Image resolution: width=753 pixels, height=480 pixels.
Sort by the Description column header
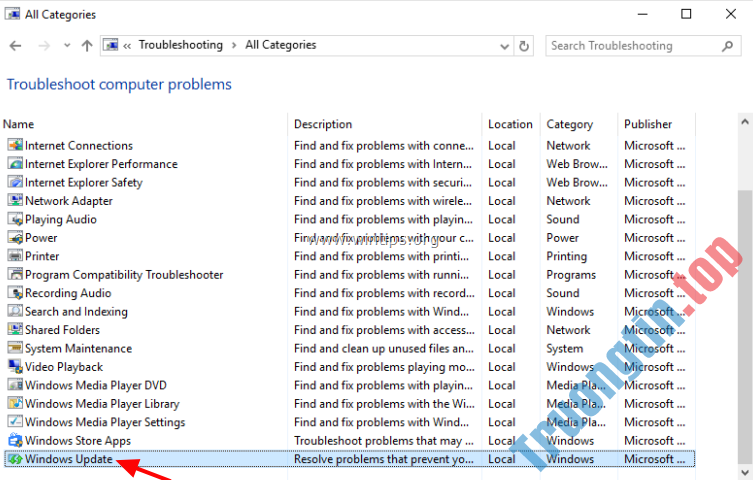[x=323, y=124]
